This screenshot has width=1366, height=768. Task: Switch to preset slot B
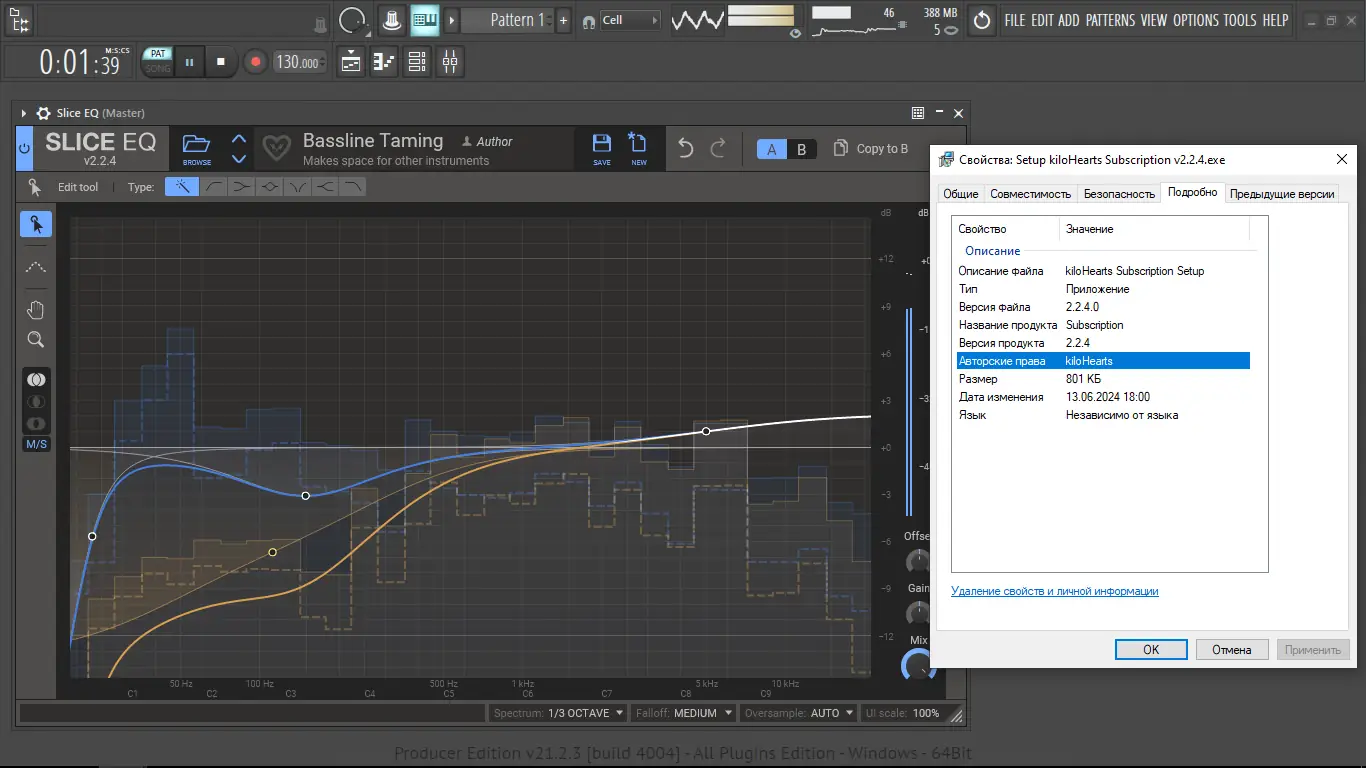point(801,149)
